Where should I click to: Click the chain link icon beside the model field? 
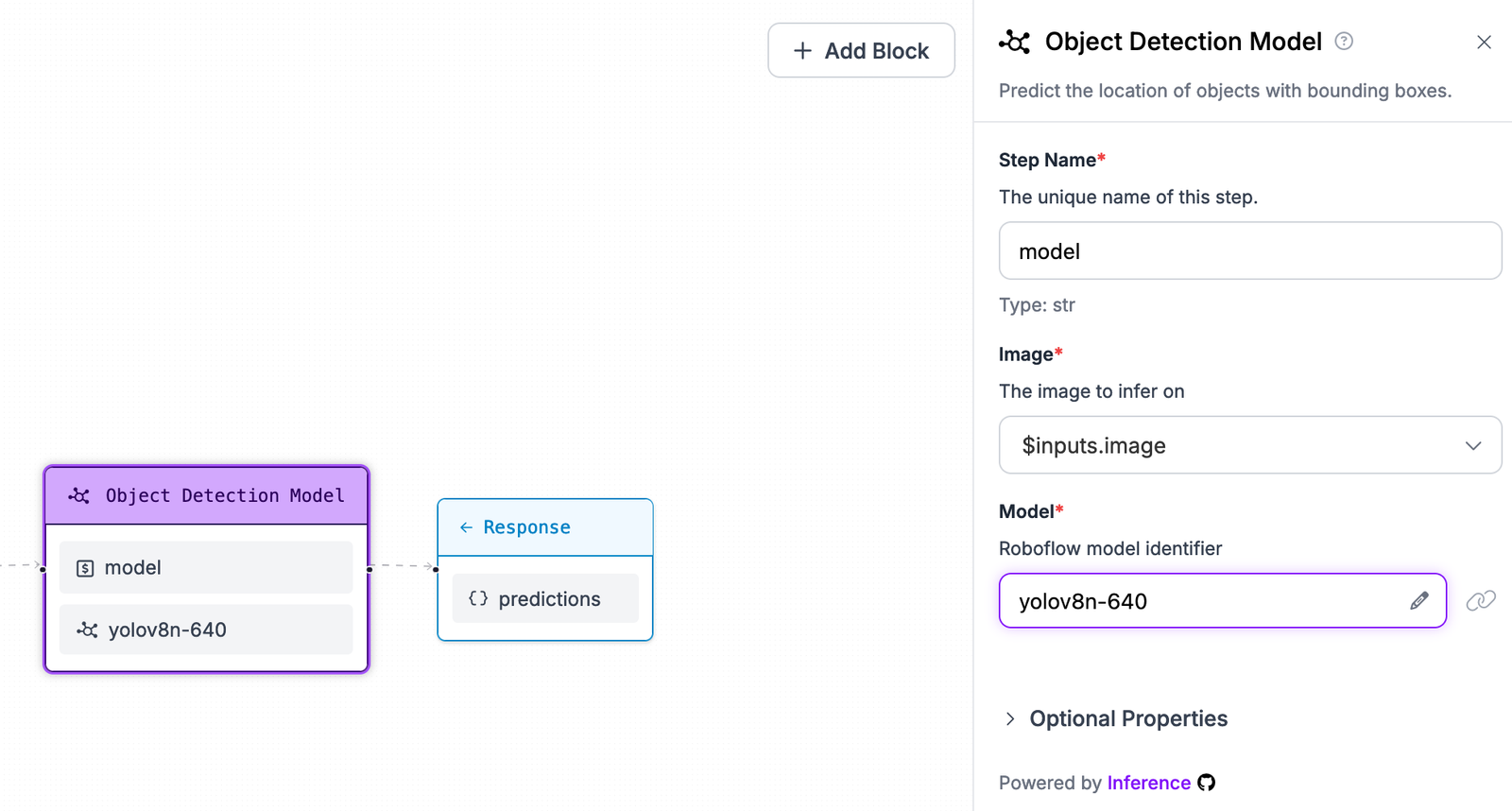tap(1480, 600)
